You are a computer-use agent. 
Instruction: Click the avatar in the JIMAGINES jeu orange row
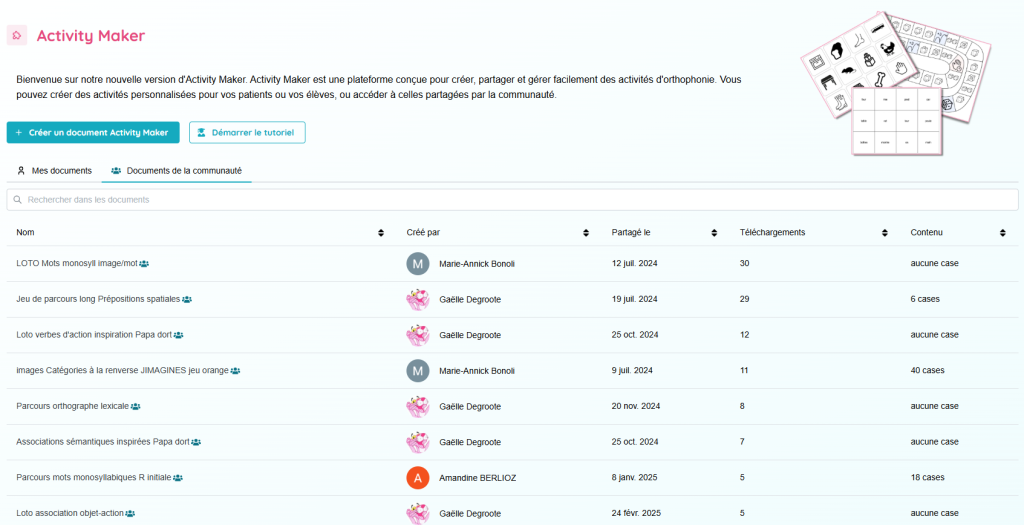pos(417,371)
